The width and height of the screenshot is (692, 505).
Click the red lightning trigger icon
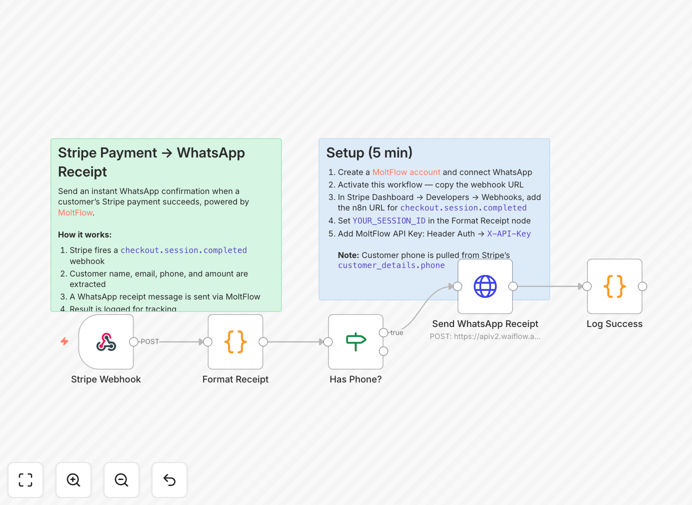pos(64,341)
